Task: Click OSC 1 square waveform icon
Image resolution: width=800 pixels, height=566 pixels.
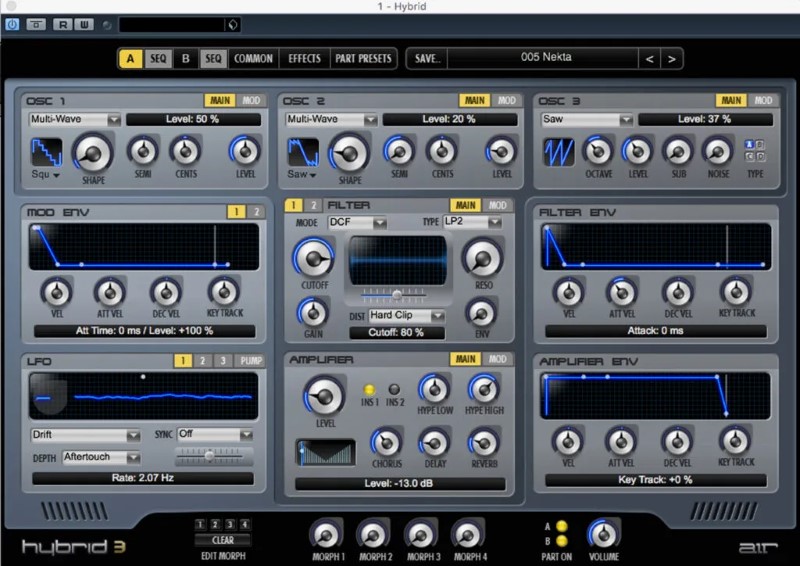Action: (46, 152)
